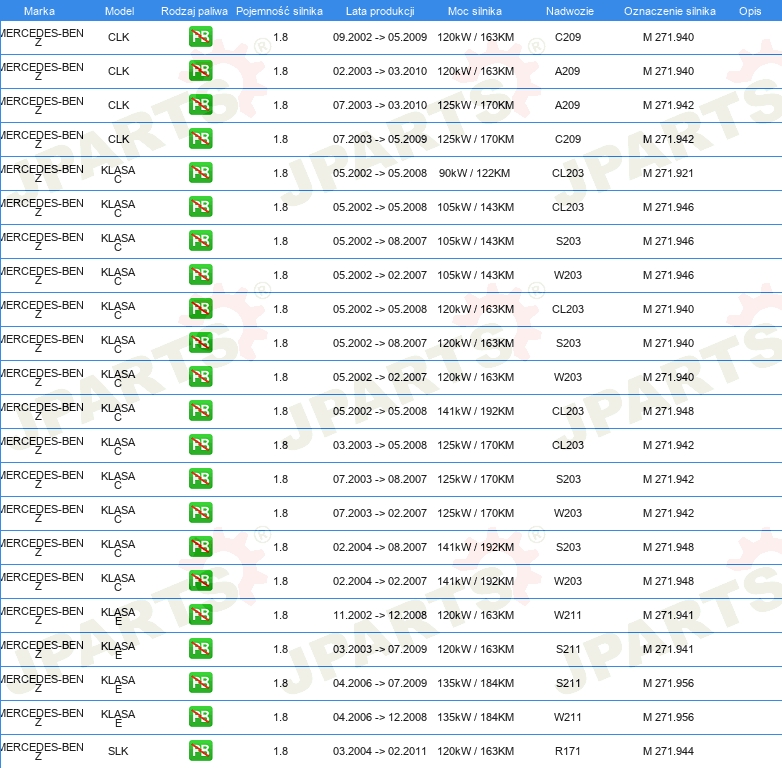
Task: Select the Lata produkcji column header
Action: point(379,11)
